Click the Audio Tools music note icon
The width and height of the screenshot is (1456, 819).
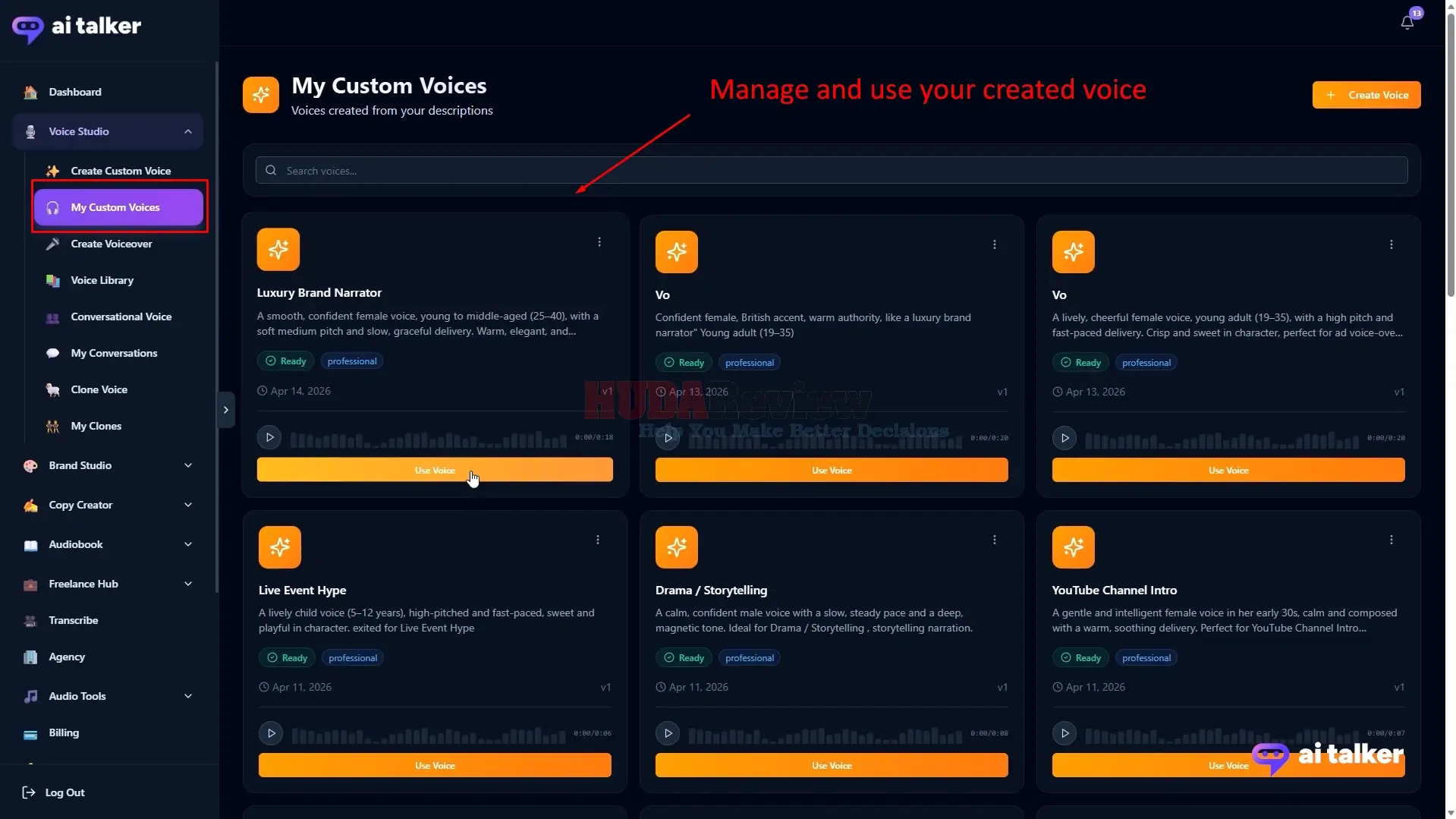click(x=30, y=696)
